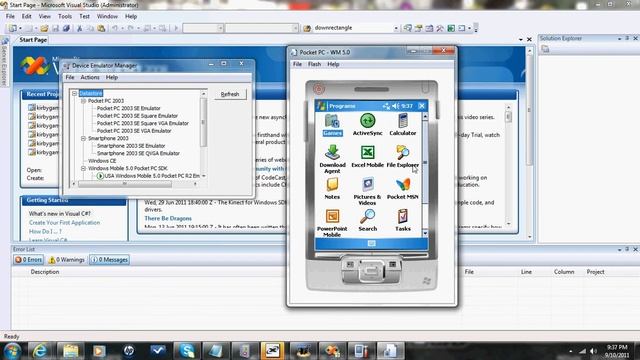Click the Undo toolbar icon
Screen dimensions: 640x360
click(x=115, y=28)
